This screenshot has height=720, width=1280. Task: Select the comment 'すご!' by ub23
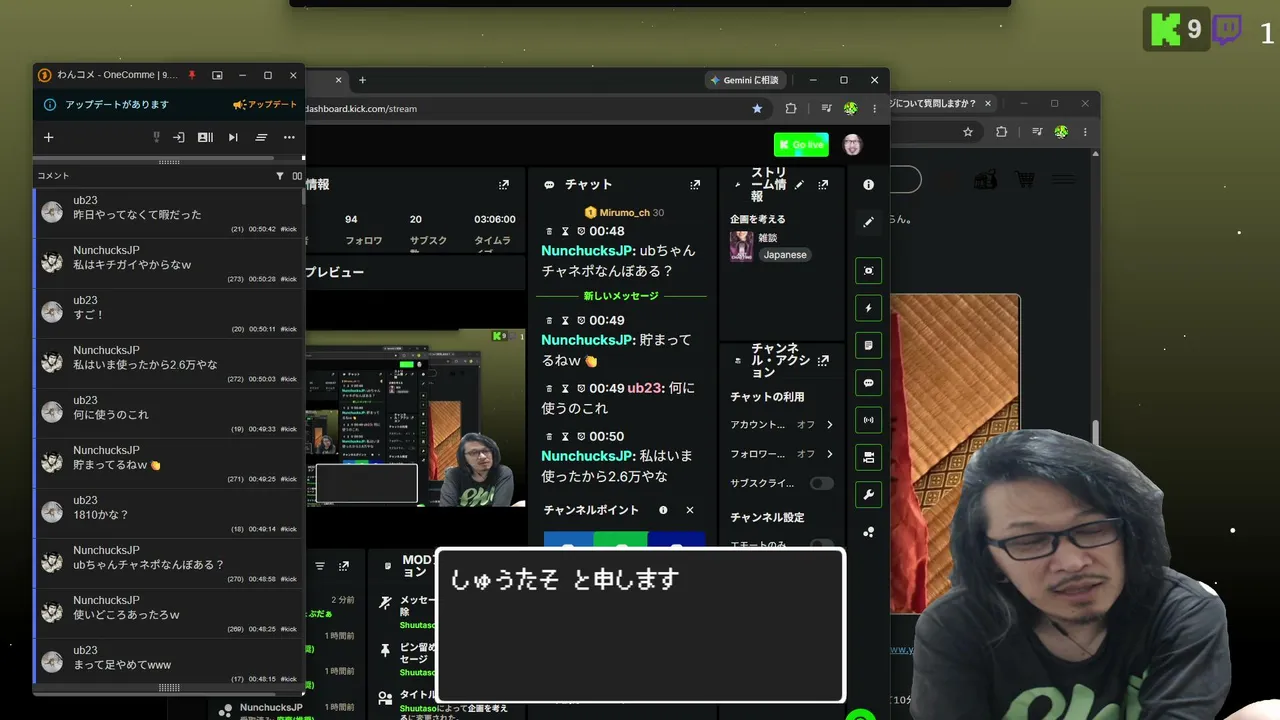click(168, 314)
